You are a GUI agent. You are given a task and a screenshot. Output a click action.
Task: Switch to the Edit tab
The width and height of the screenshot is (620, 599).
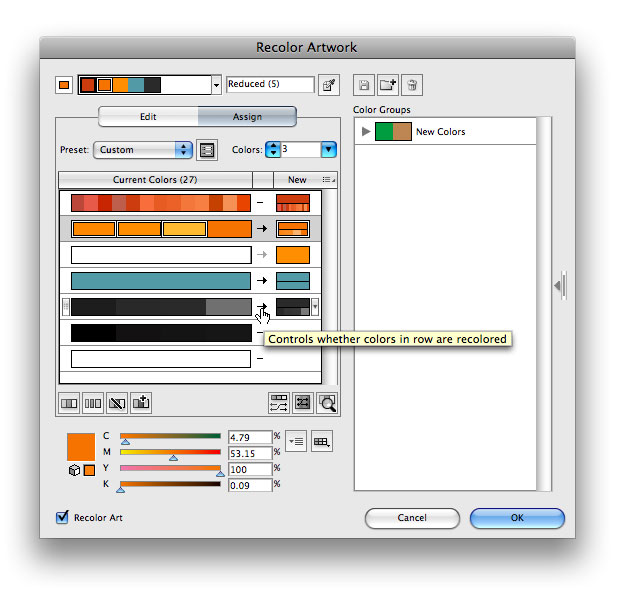click(x=147, y=117)
